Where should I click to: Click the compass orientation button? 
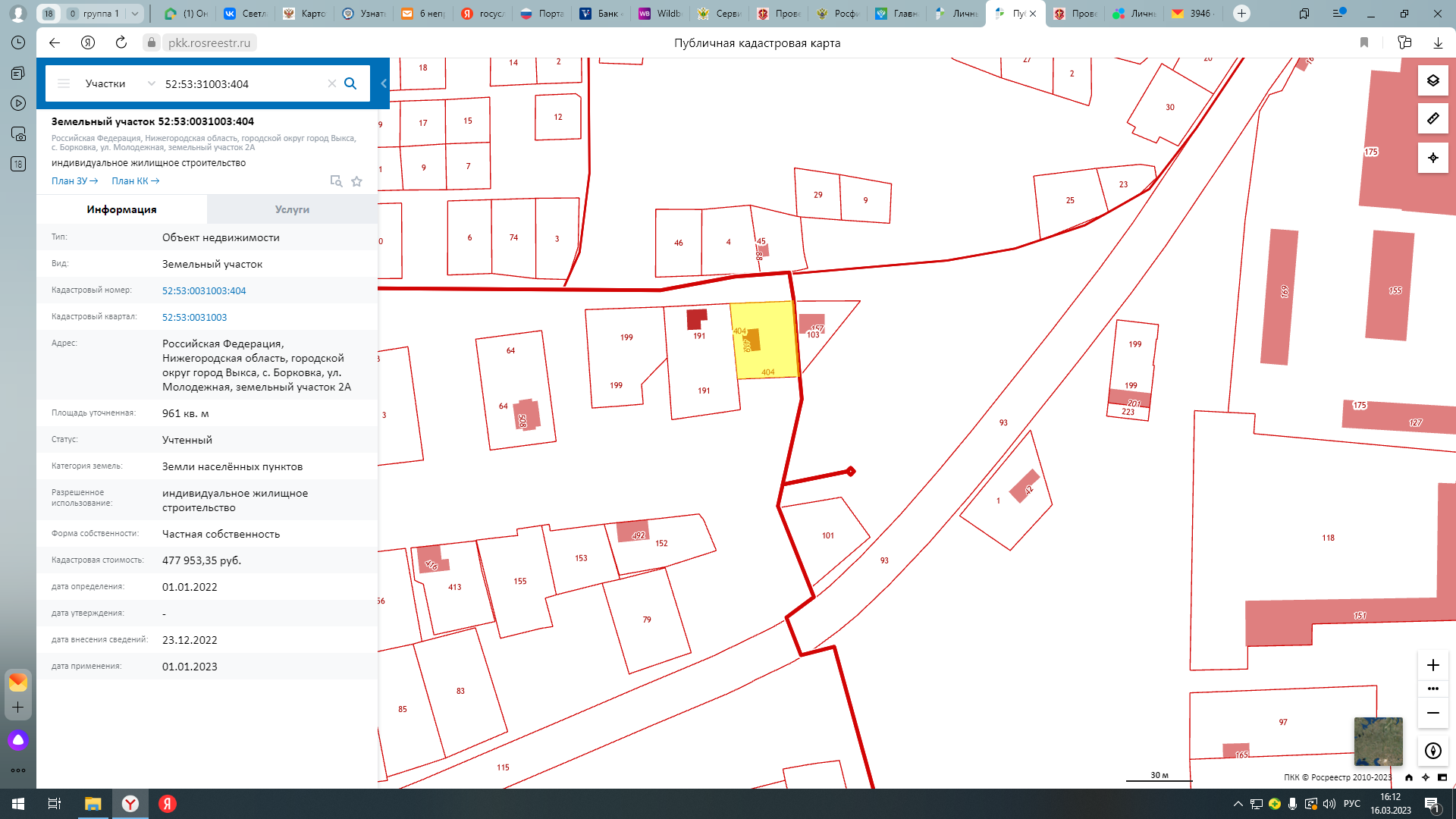pyautogui.click(x=1432, y=751)
